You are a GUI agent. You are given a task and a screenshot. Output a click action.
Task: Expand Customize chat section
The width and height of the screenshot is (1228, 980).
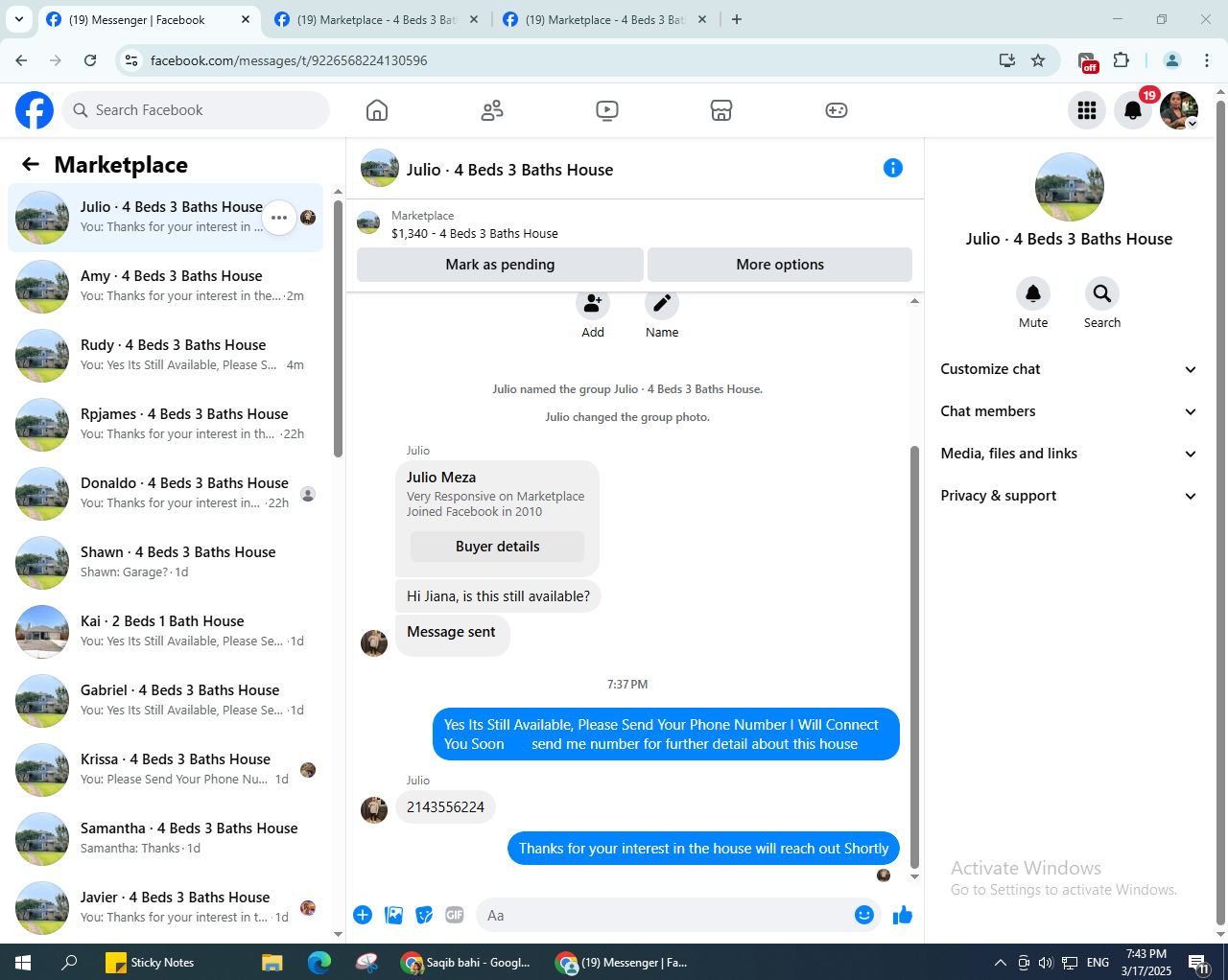pyautogui.click(x=1068, y=369)
